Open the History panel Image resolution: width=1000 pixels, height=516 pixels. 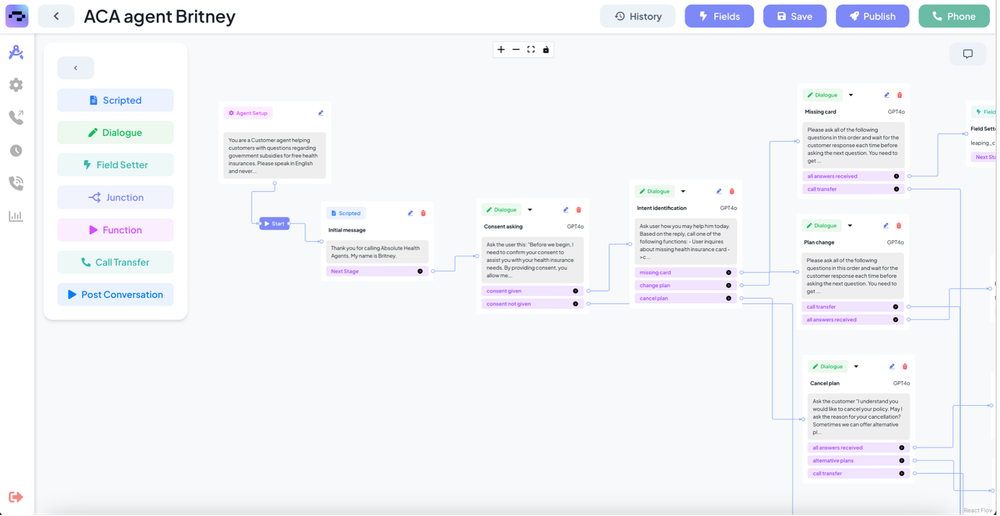click(x=638, y=16)
